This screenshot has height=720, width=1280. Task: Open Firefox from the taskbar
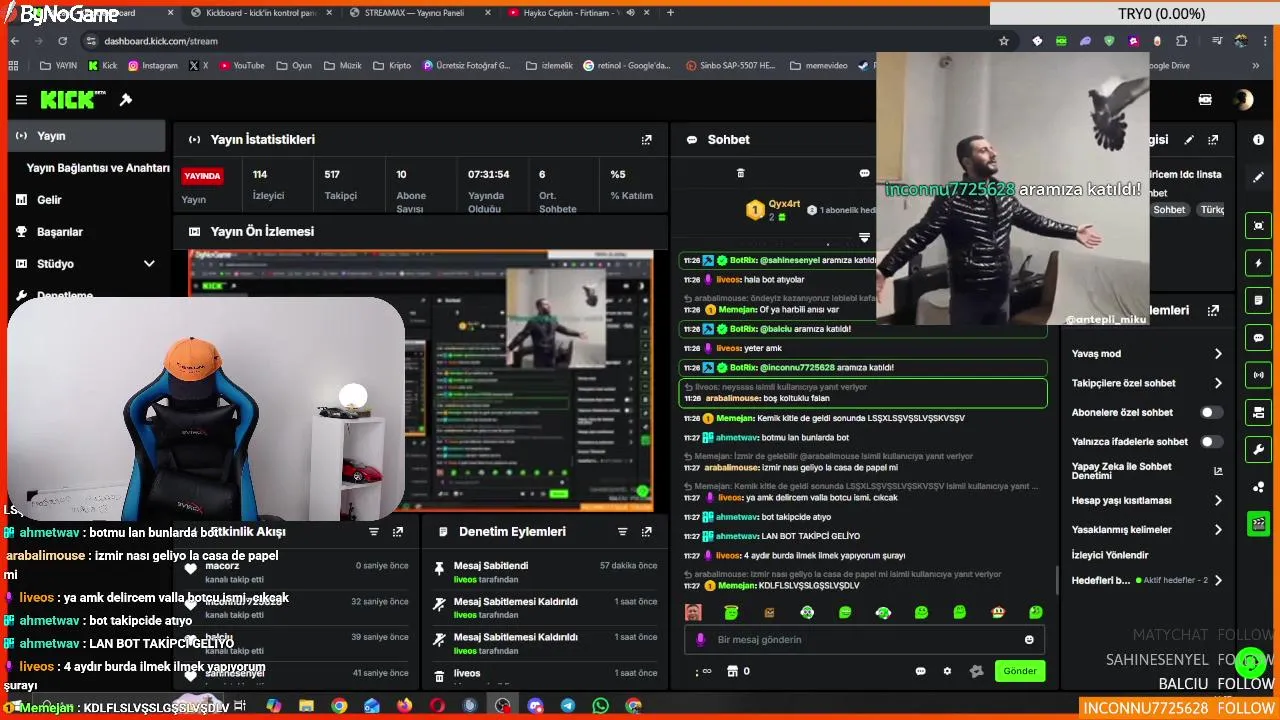[x=404, y=706]
